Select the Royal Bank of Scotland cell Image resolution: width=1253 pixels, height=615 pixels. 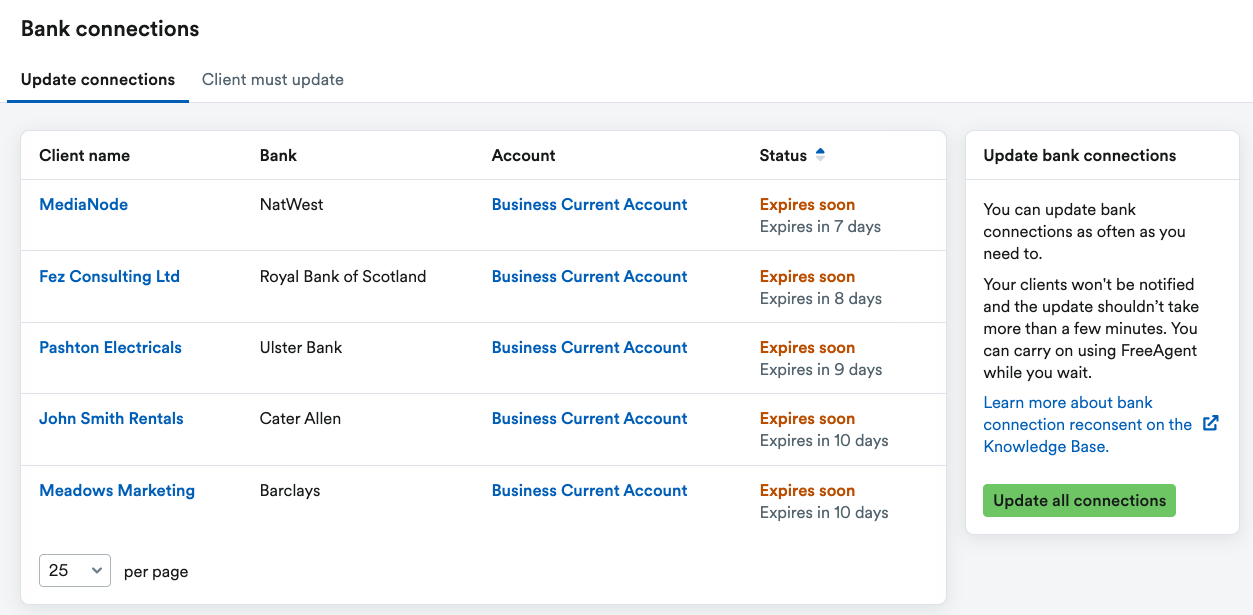pyautogui.click(x=343, y=276)
